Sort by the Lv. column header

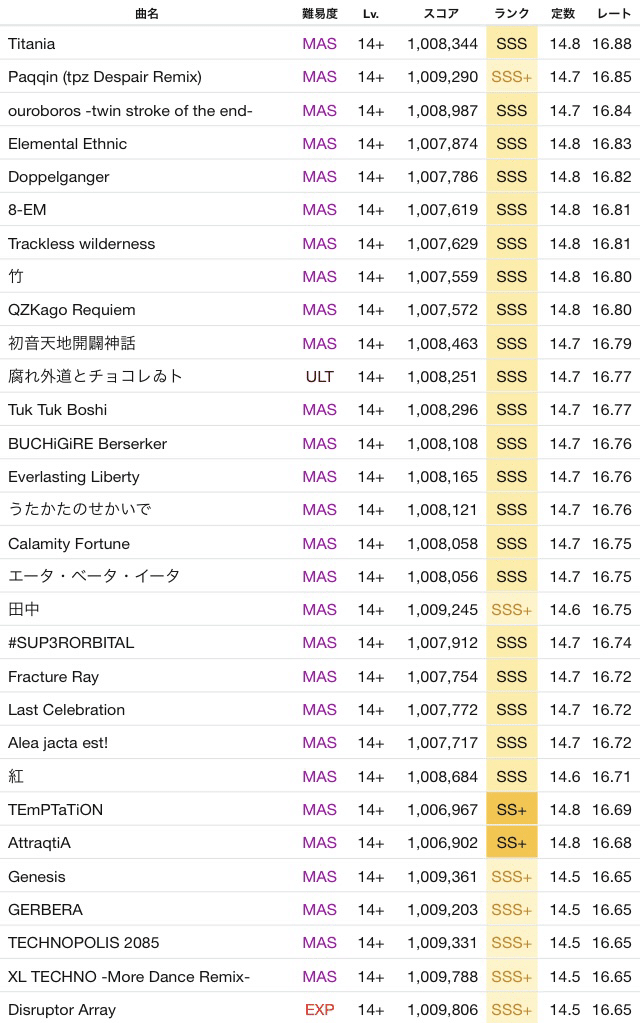pos(371,14)
